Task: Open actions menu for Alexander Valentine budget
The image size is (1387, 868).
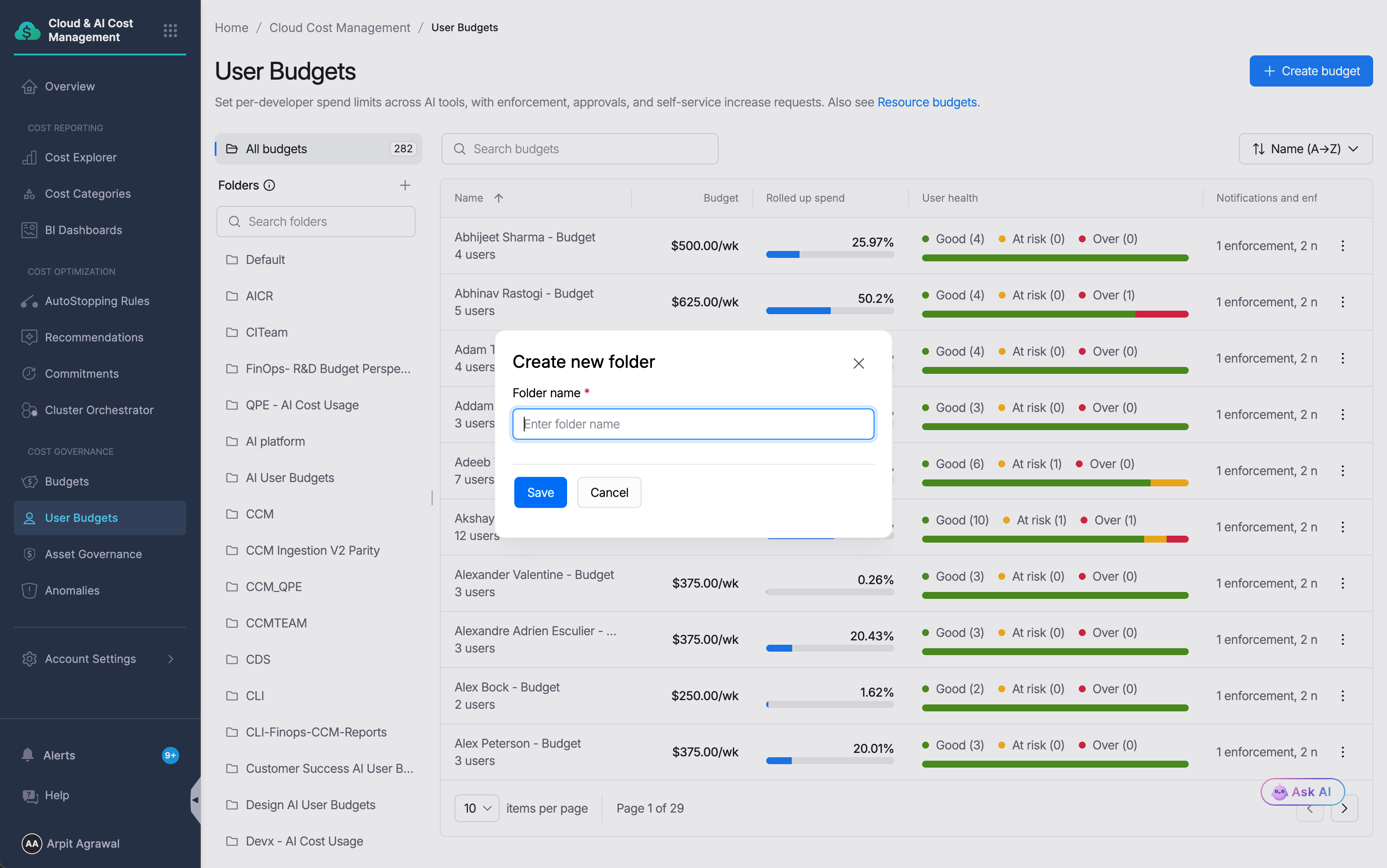Action: [1343, 583]
